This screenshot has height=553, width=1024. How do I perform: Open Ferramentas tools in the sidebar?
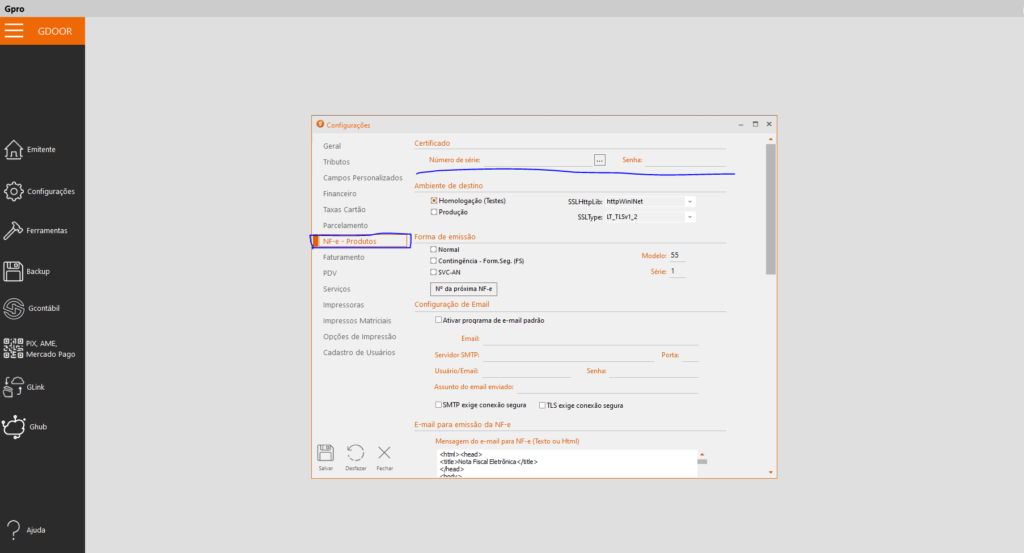(x=14, y=230)
